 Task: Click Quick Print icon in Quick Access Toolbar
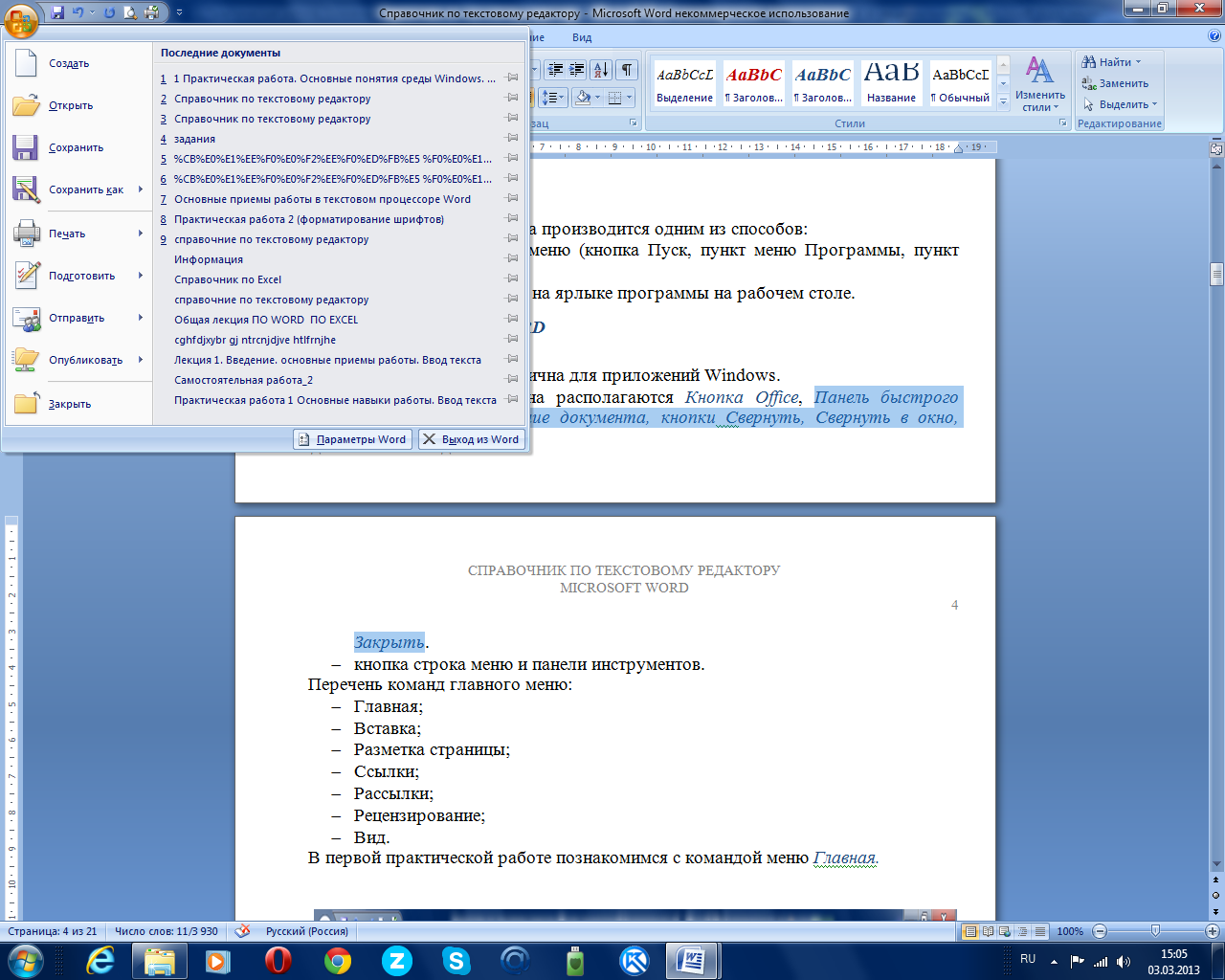[x=151, y=13]
